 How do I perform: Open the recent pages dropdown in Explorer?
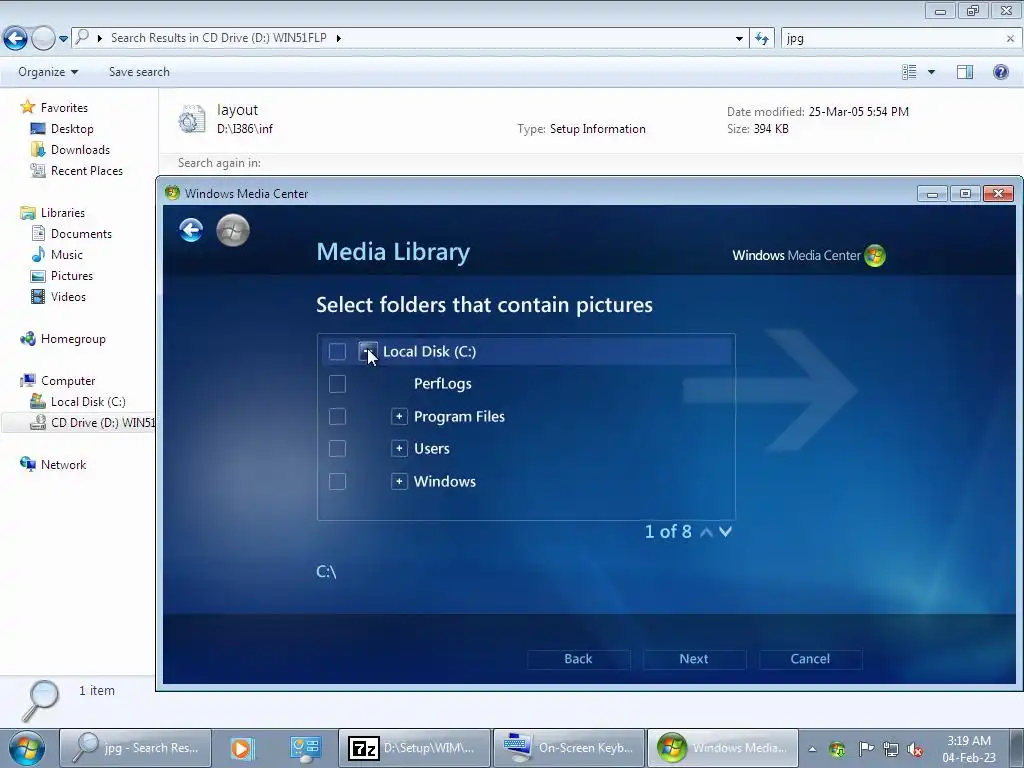63,39
